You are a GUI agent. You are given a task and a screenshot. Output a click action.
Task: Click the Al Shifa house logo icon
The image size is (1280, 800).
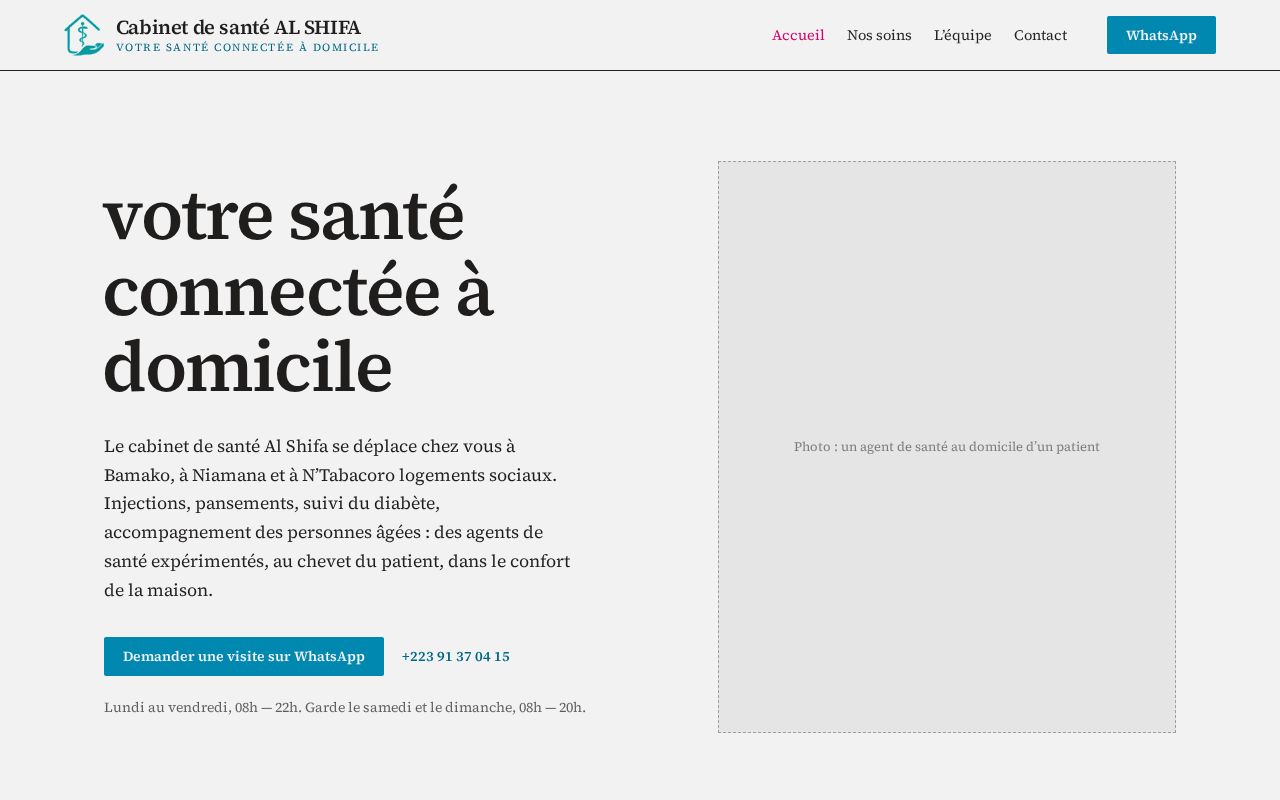84,35
